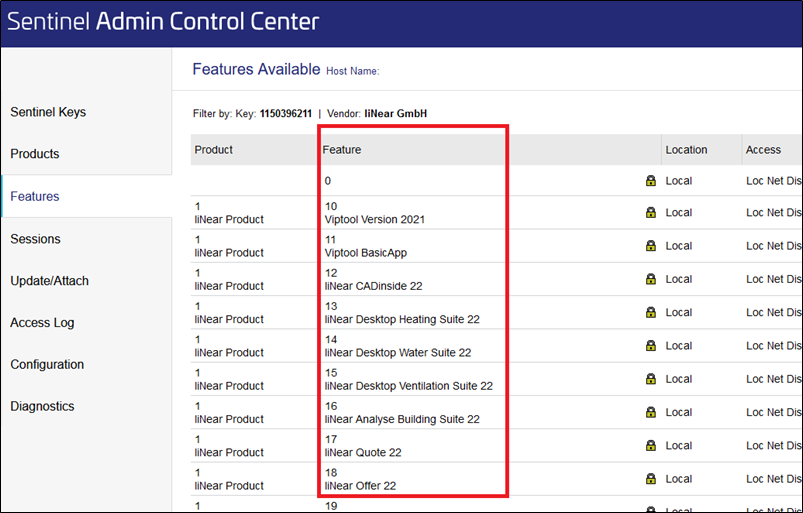Click the Location column header
The width and height of the screenshot is (803, 513).
(x=686, y=149)
